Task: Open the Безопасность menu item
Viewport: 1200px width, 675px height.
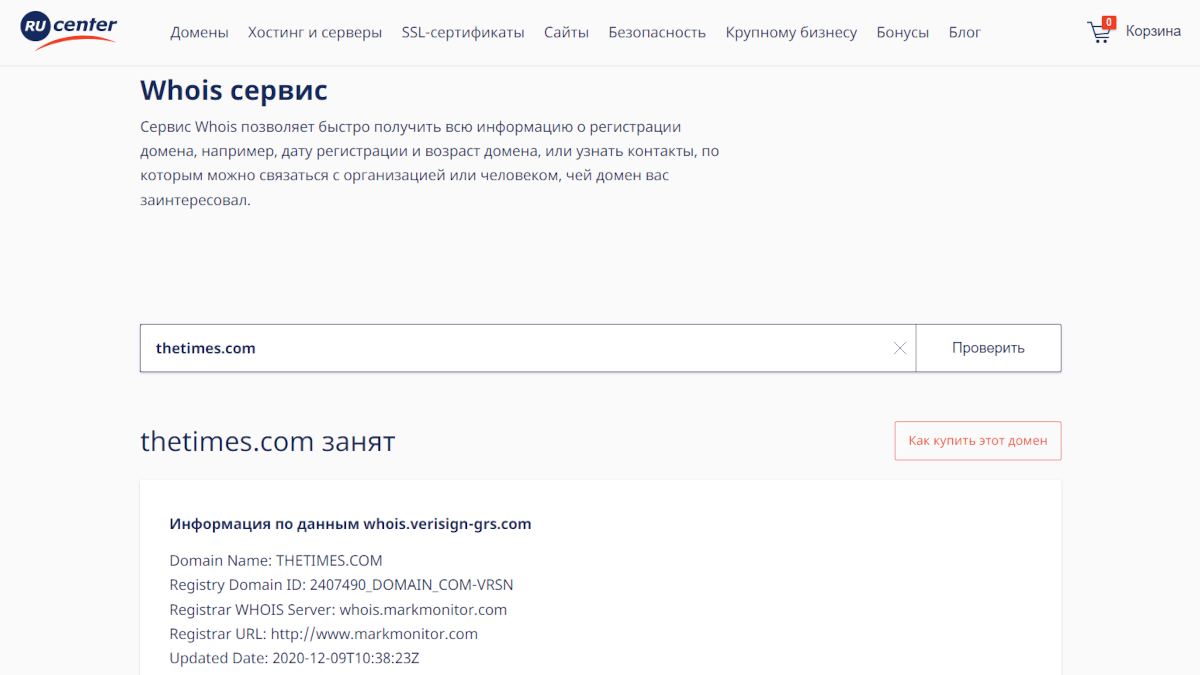Action: point(657,32)
